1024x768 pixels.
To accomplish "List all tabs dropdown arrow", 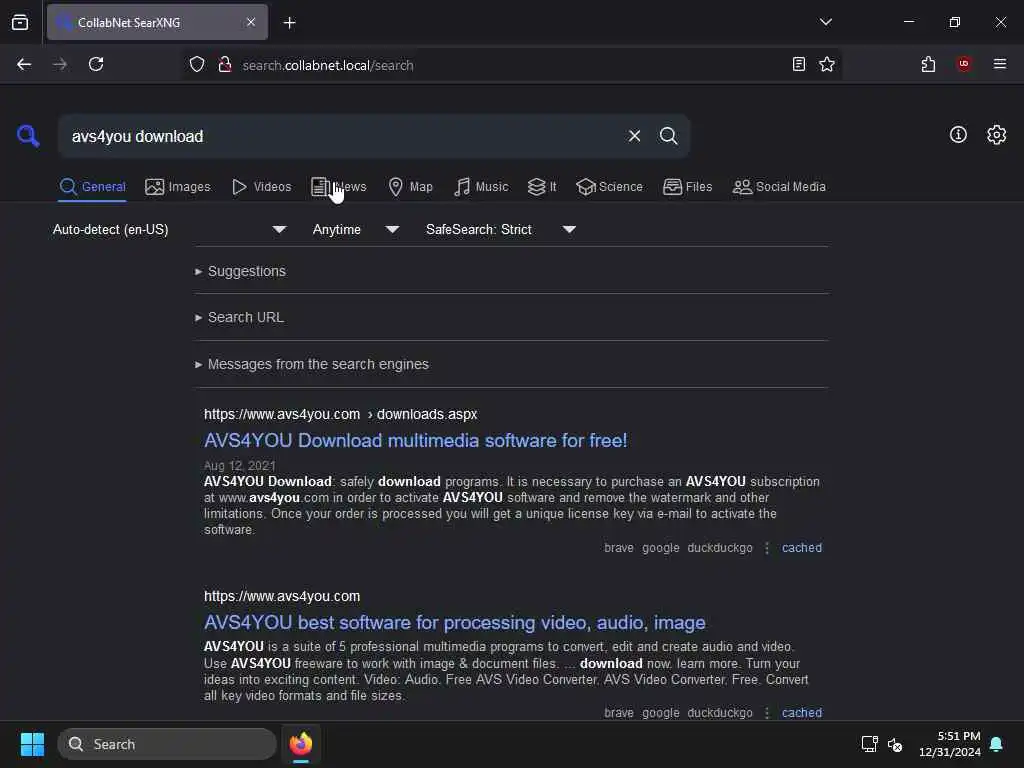I will [825, 22].
